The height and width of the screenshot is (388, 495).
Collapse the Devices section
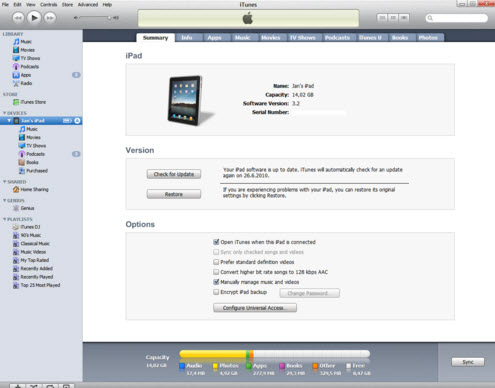4,113
